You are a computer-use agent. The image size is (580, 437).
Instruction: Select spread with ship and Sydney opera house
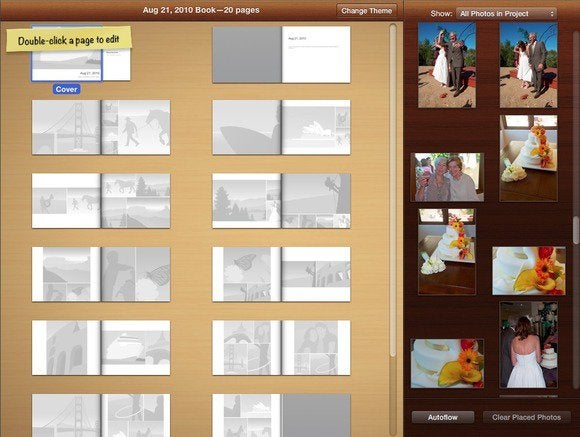tap(281, 127)
